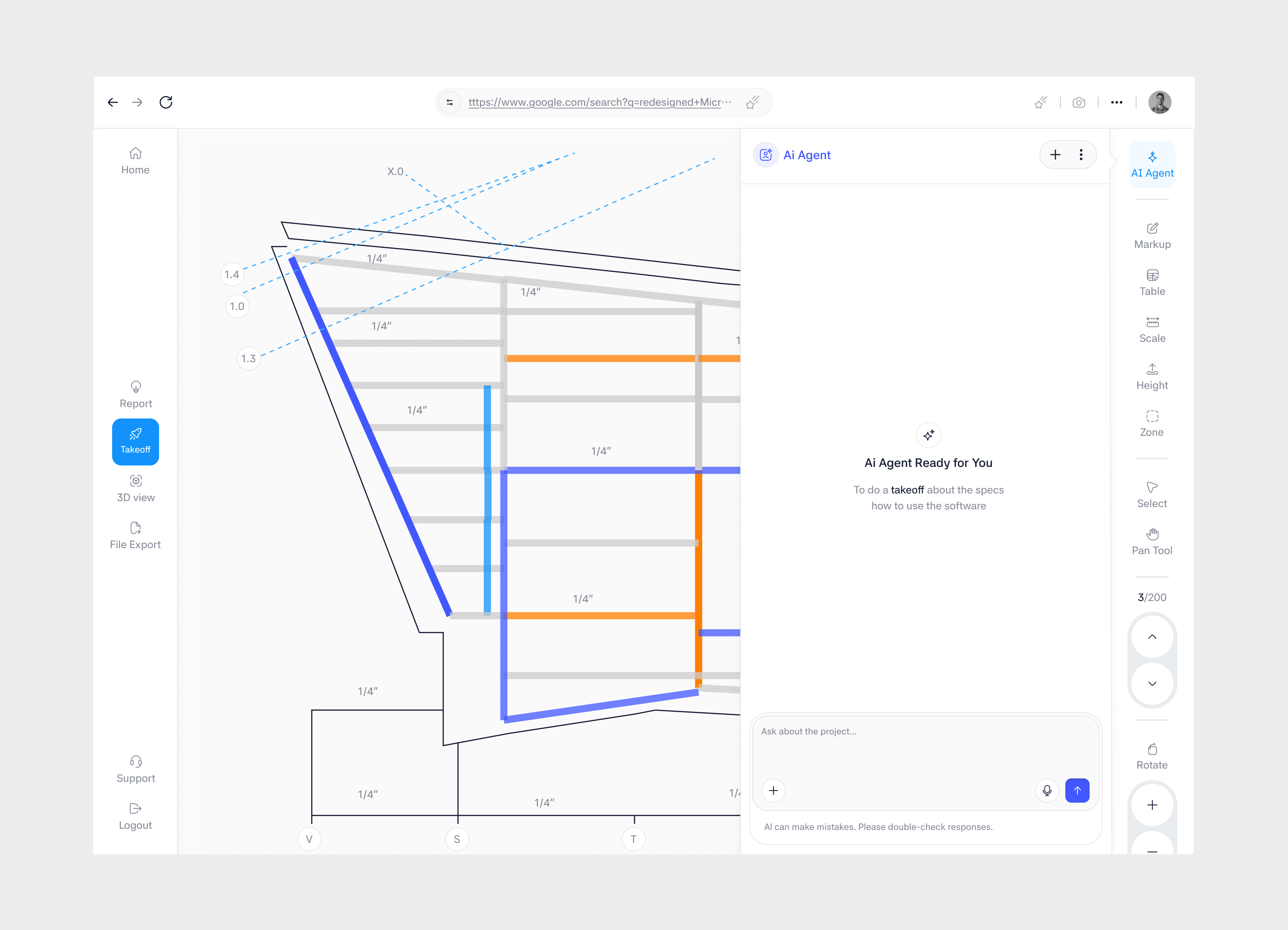Rotate the drawing with Rotate tool
Screen dimensions: 1288x930
[x=1152, y=757]
